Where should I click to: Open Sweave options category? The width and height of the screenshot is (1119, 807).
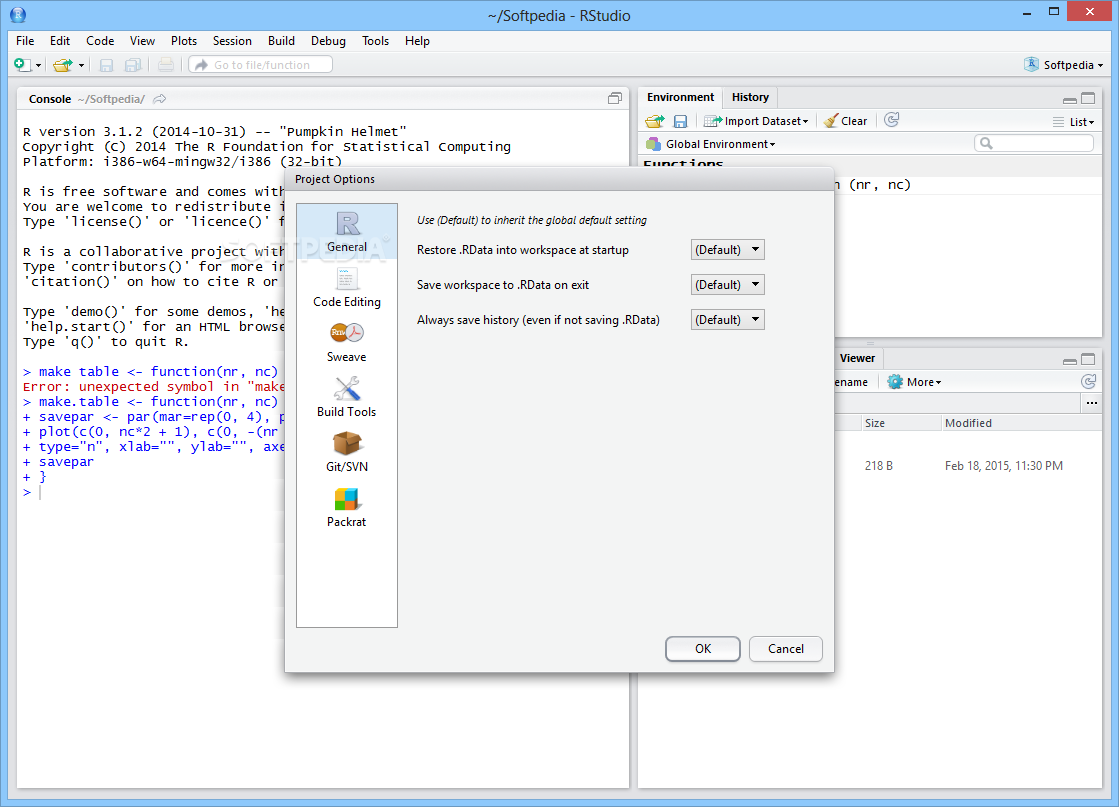(x=347, y=342)
